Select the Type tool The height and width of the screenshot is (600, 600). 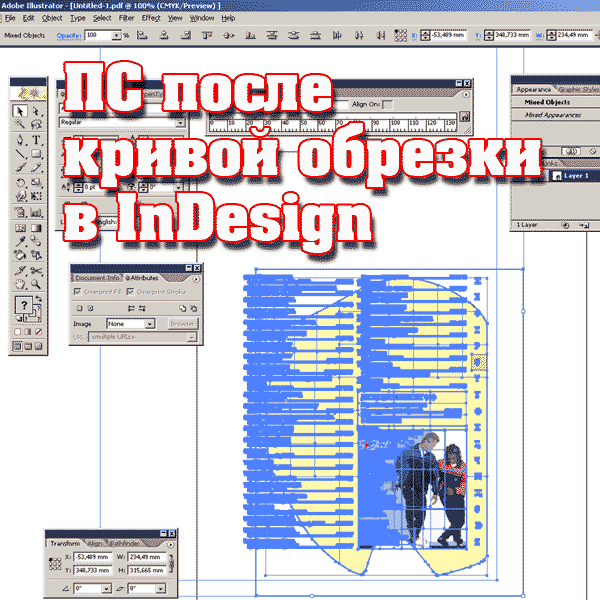click(36, 140)
